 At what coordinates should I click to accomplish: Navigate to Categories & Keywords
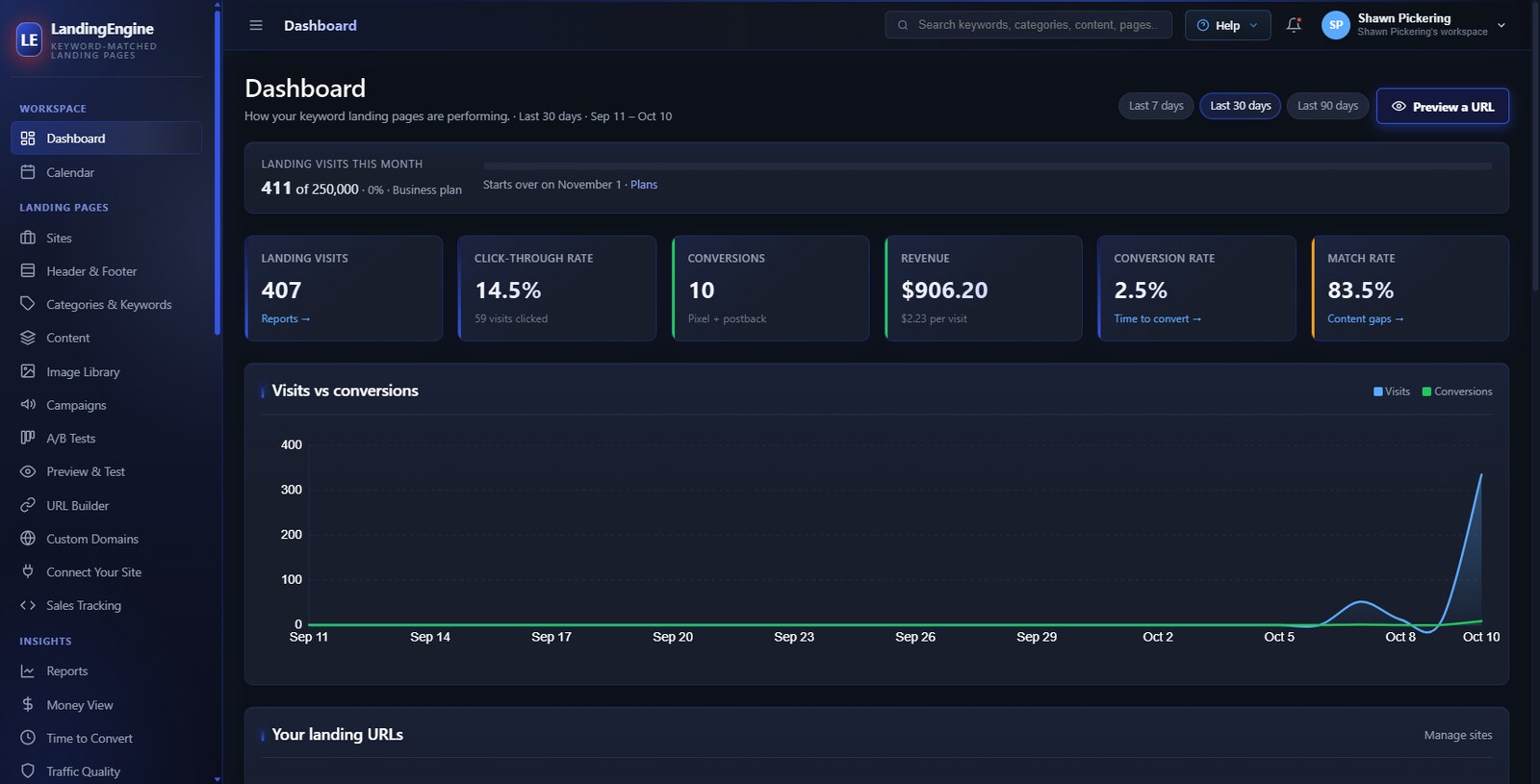pos(106,304)
